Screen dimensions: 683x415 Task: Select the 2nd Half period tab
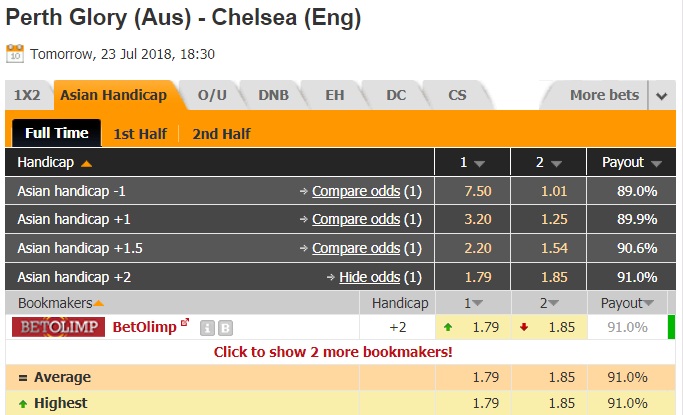point(221,133)
